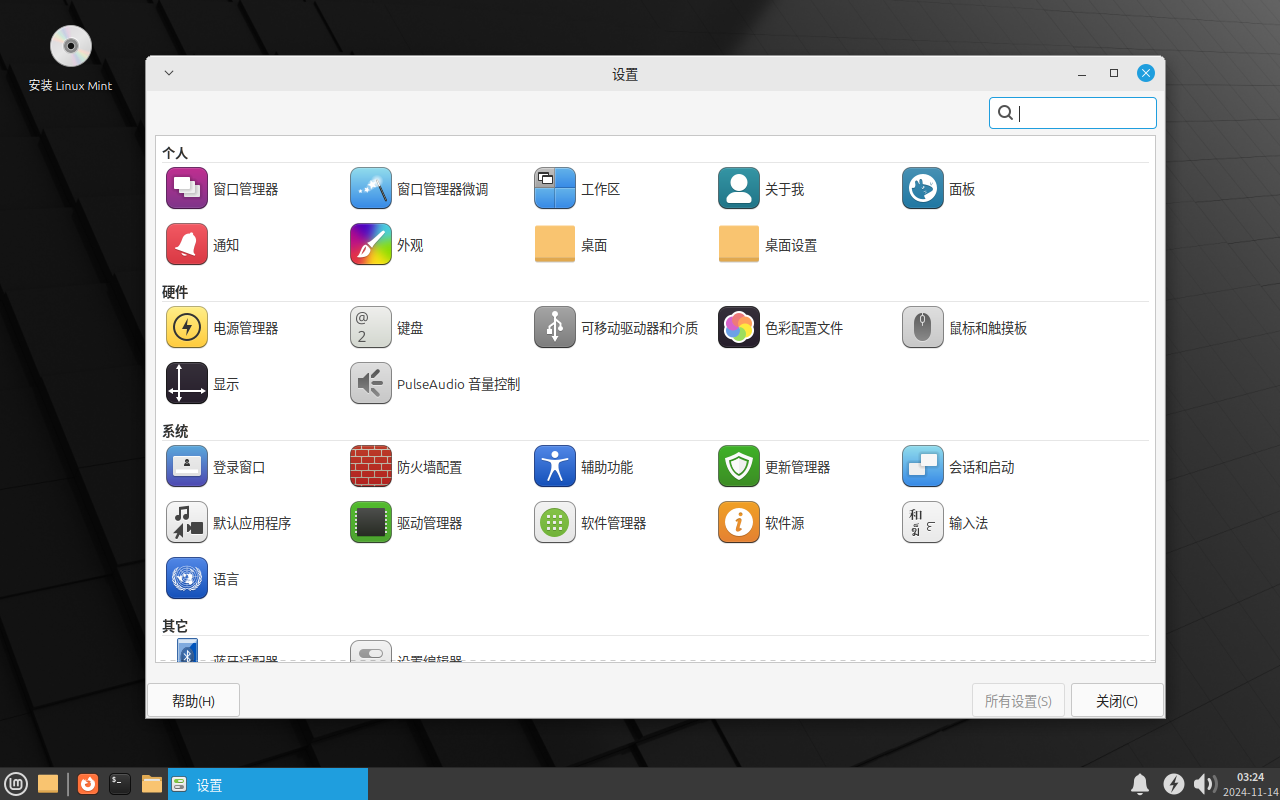1280x800 pixels.
Task: Click the 帮助(H) help button
Action: (x=193, y=701)
